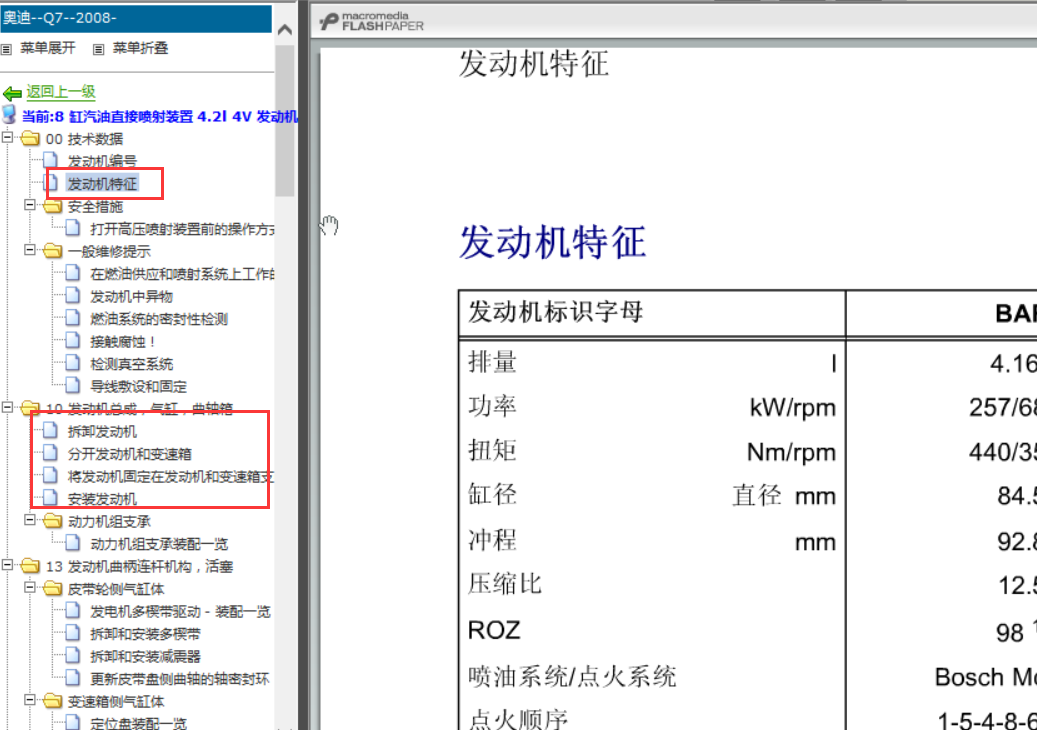Open the 发动机中异物 document
This screenshot has height=730, width=1037.
pyautogui.click(x=131, y=296)
